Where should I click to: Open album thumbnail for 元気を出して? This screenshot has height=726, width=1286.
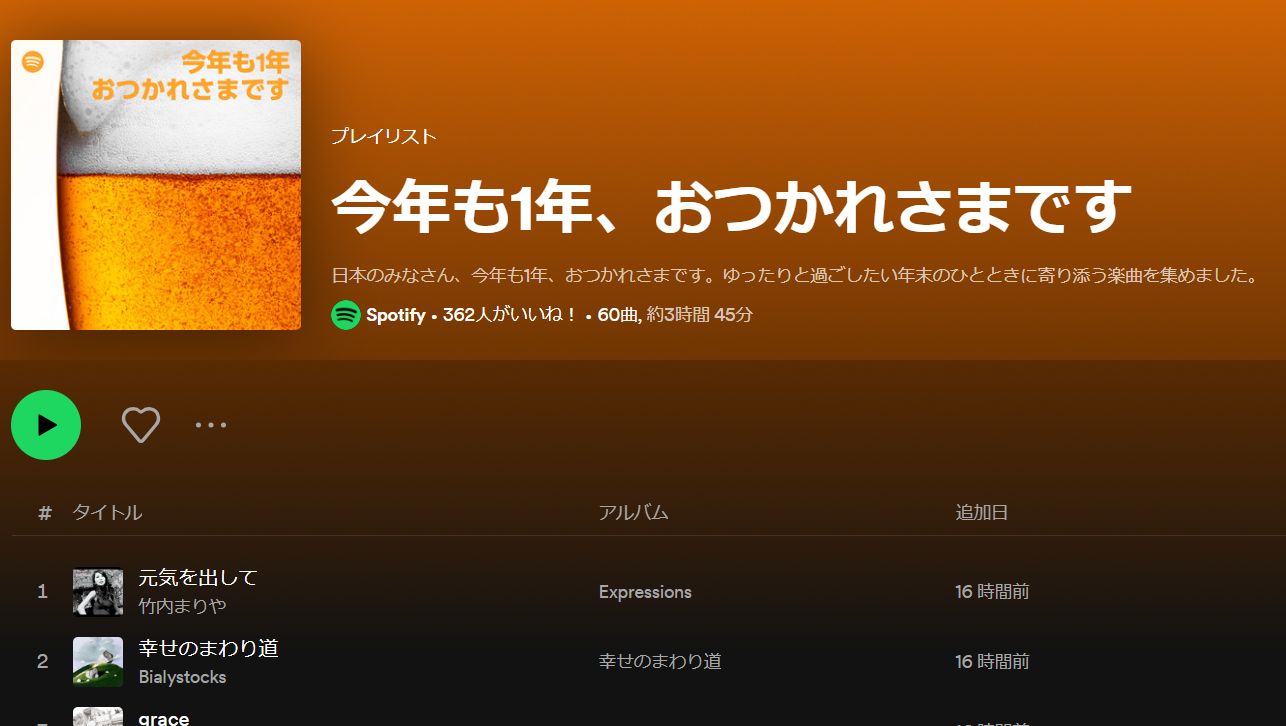98,592
